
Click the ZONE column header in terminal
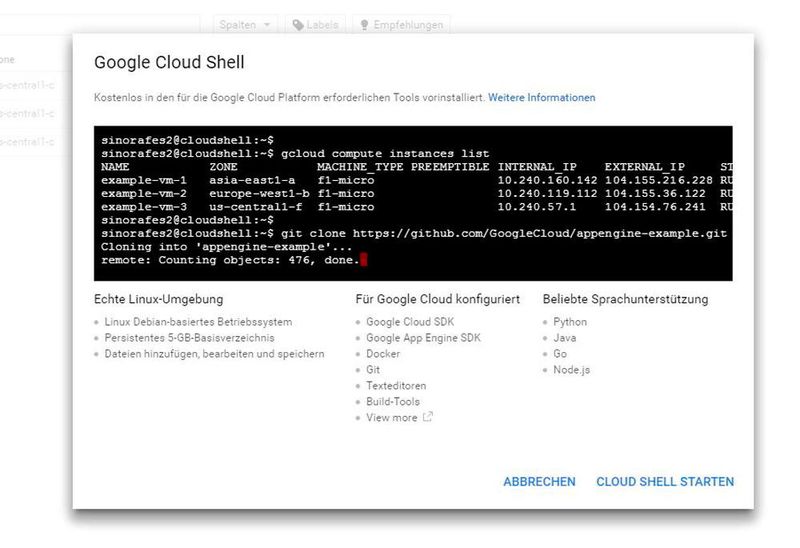223,167
